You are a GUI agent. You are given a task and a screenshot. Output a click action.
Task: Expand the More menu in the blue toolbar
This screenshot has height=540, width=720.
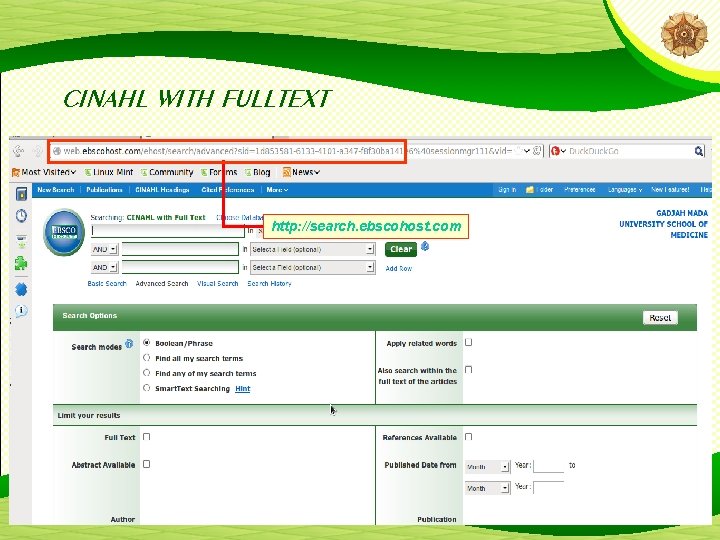coord(277,190)
